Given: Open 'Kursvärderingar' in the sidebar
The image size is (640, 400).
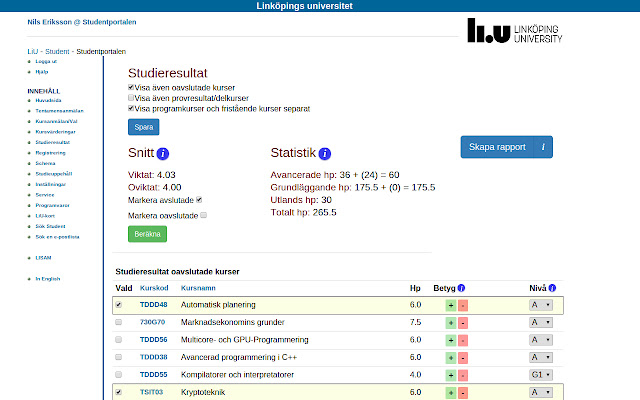Looking at the screenshot, I should 56,132.
